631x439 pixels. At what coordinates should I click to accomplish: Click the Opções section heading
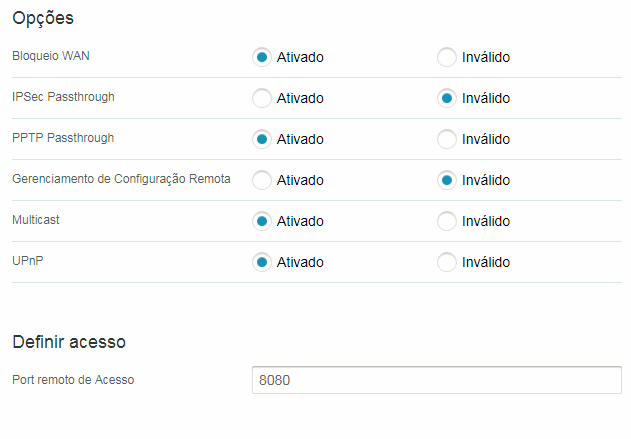[43, 19]
